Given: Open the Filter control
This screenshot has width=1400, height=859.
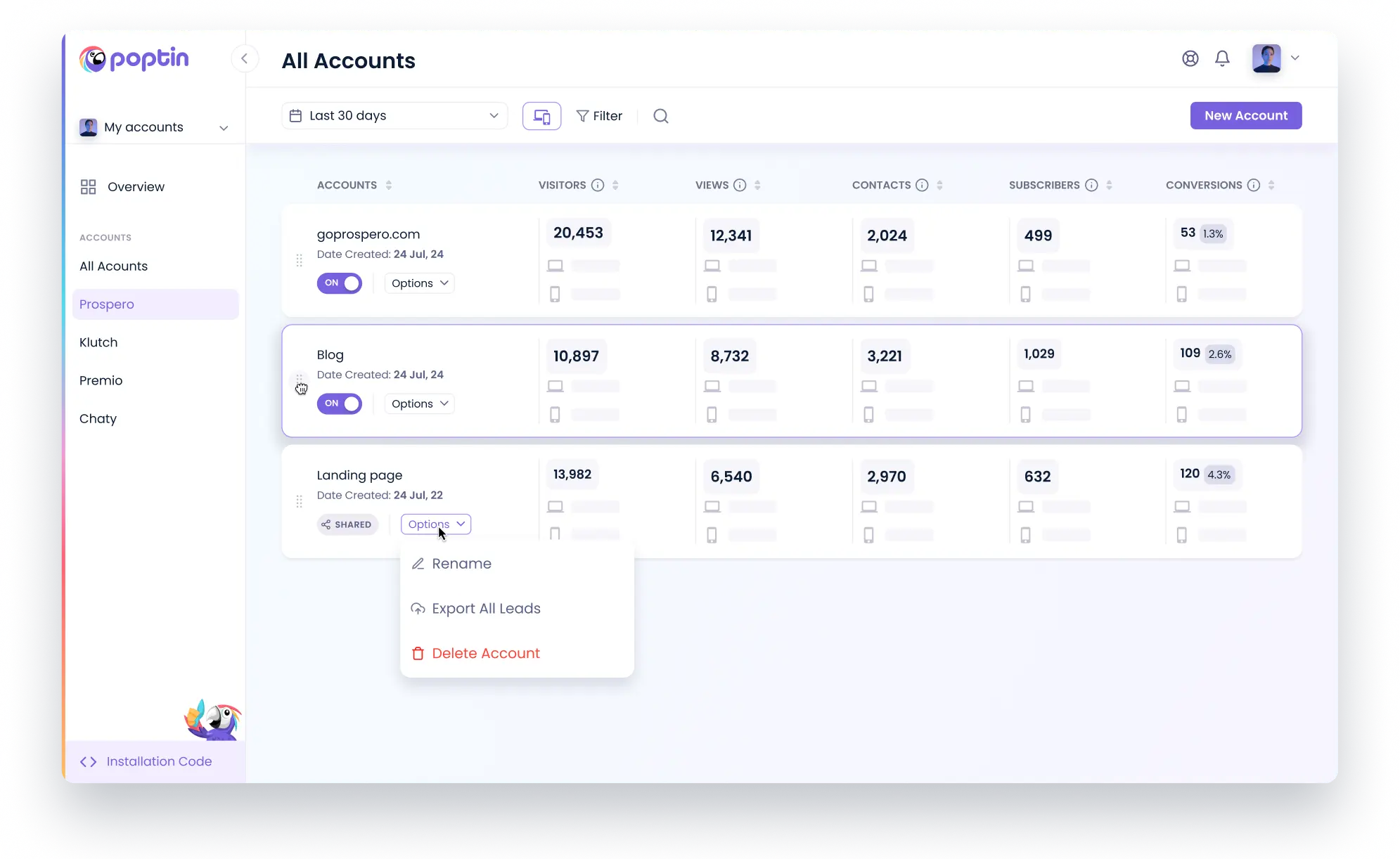Looking at the screenshot, I should coord(599,116).
